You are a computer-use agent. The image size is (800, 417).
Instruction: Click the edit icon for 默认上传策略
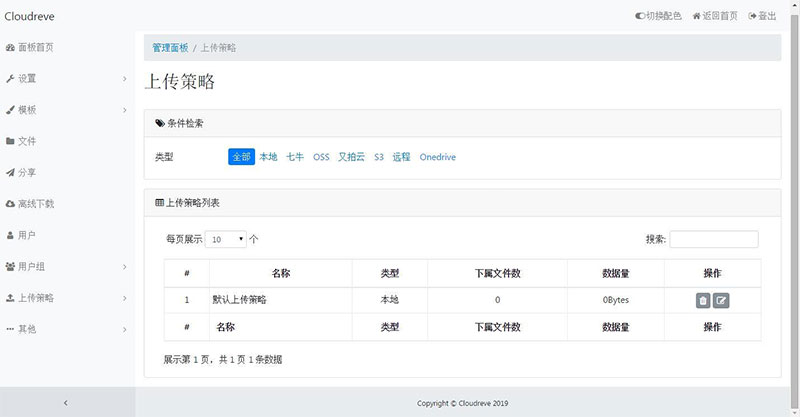(721, 300)
